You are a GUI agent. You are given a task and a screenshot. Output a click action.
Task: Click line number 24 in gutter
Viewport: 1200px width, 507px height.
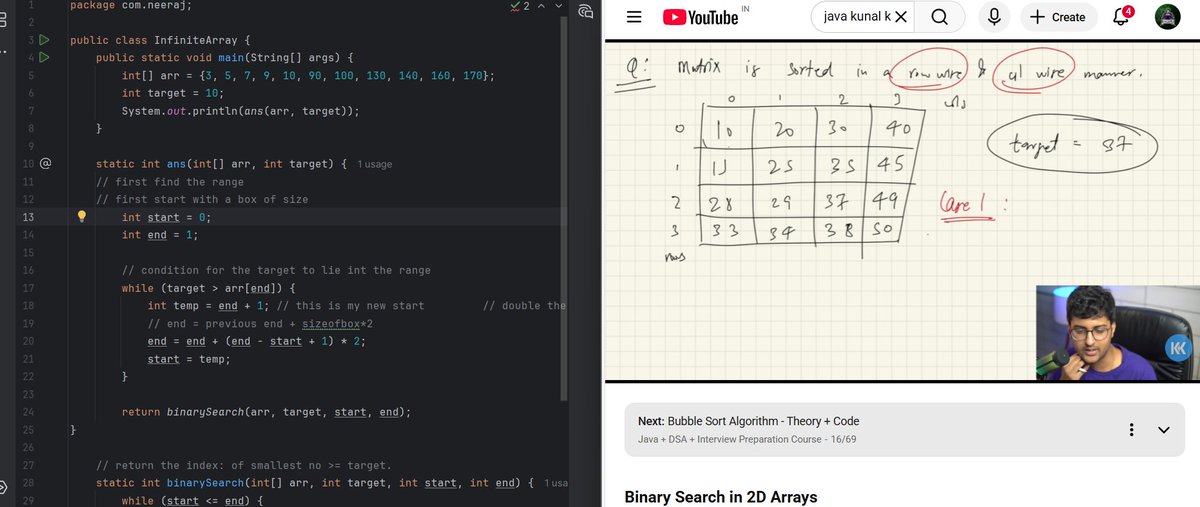(x=27, y=412)
